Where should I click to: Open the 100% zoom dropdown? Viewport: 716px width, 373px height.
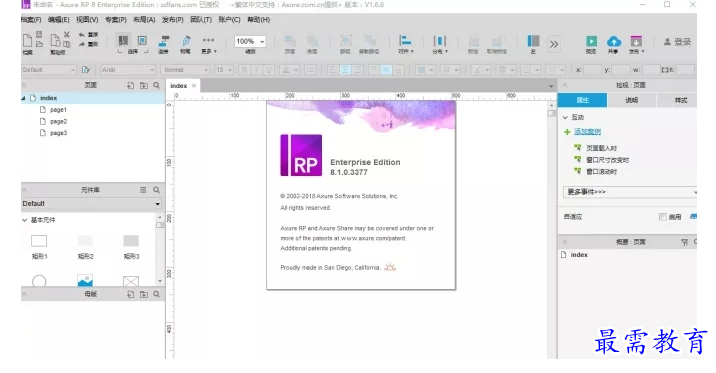coord(249,42)
